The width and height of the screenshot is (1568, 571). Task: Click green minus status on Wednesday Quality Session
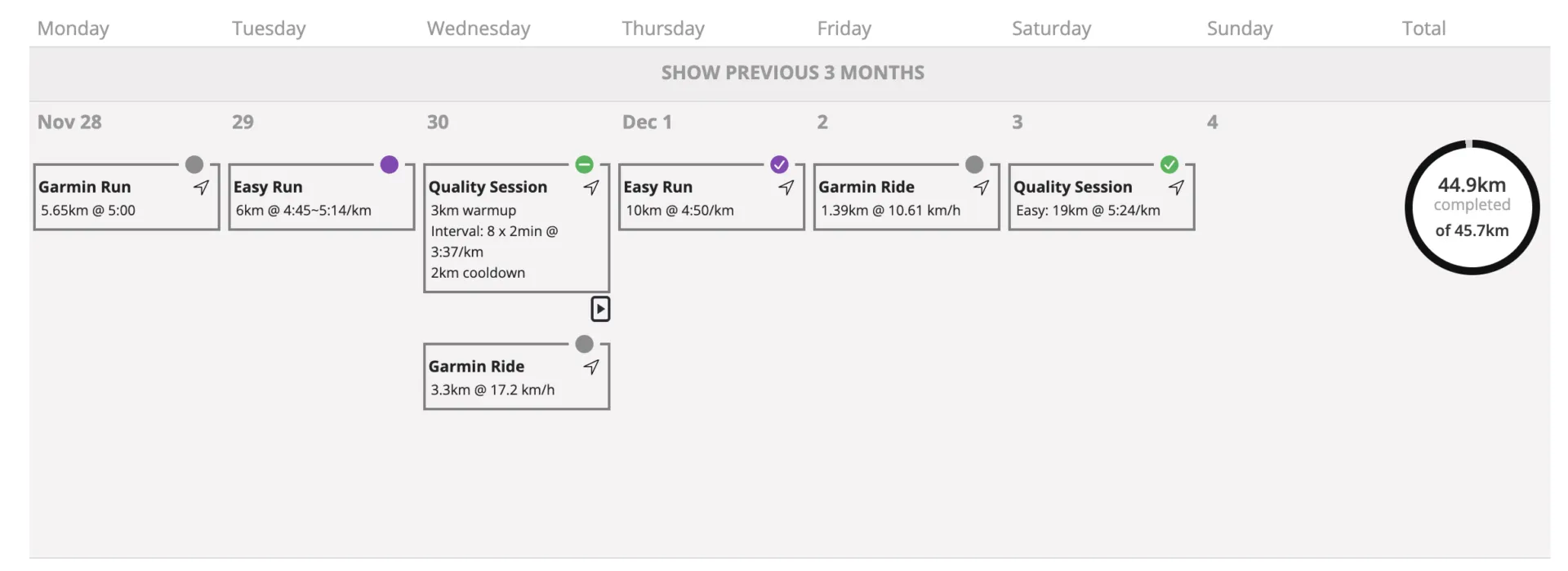pyautogui.click(x=584, y=164)
